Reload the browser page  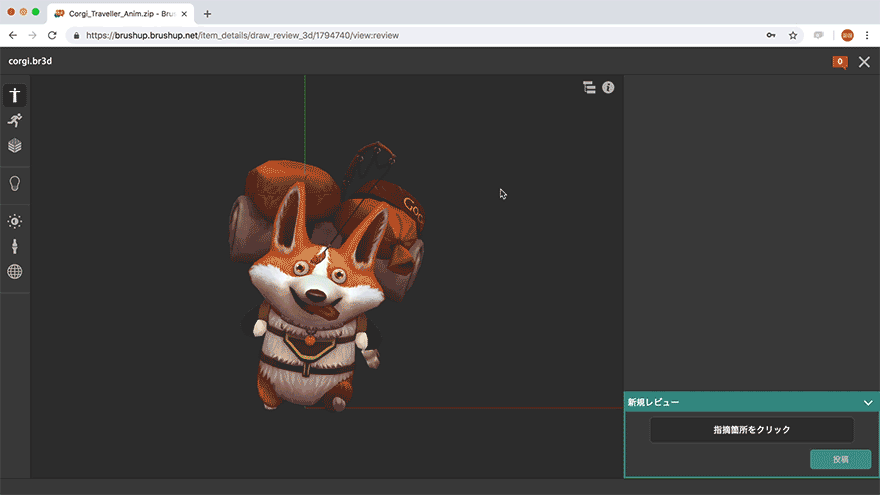tap(52, 35)
